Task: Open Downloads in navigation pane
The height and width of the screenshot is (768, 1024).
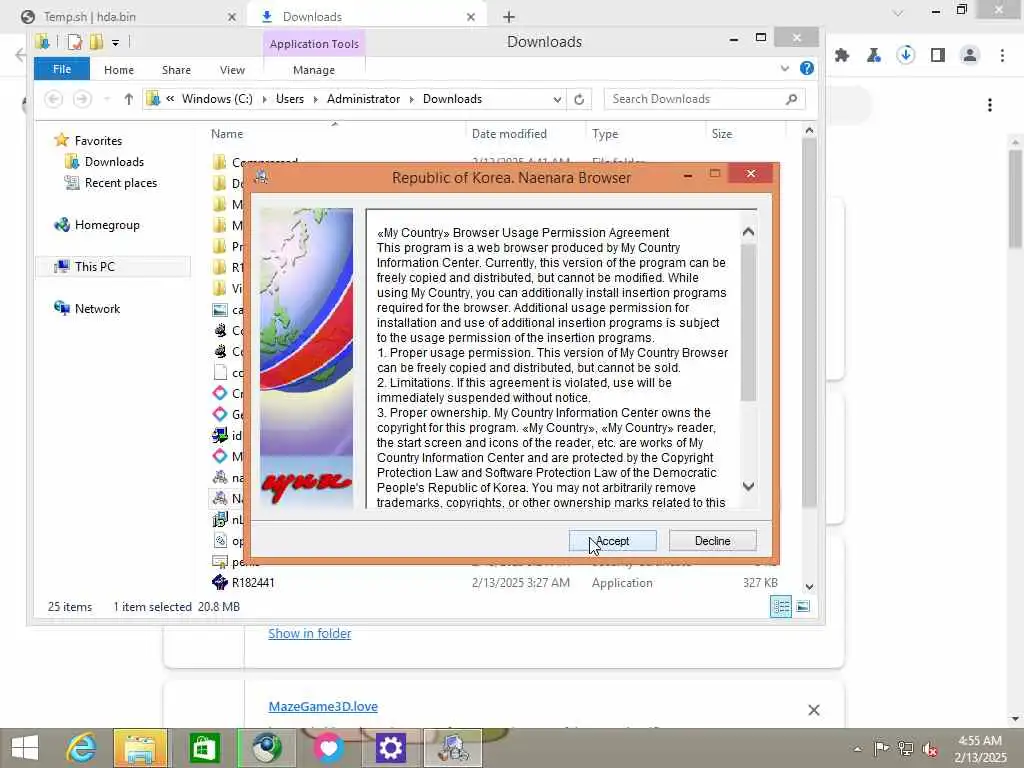Action: pos(114,162)
